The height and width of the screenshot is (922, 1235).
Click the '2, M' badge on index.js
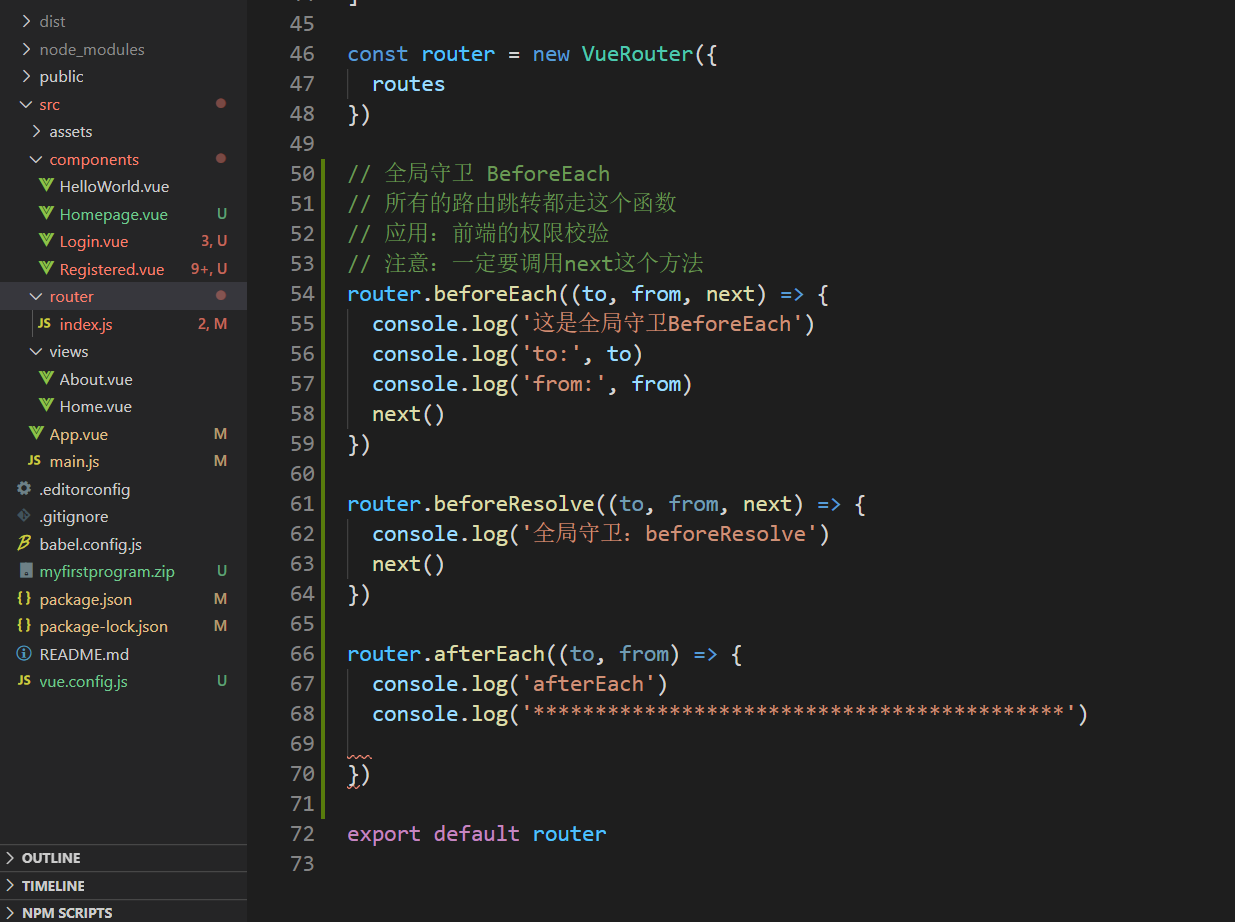pyautogui.click(x=213, y=324)
